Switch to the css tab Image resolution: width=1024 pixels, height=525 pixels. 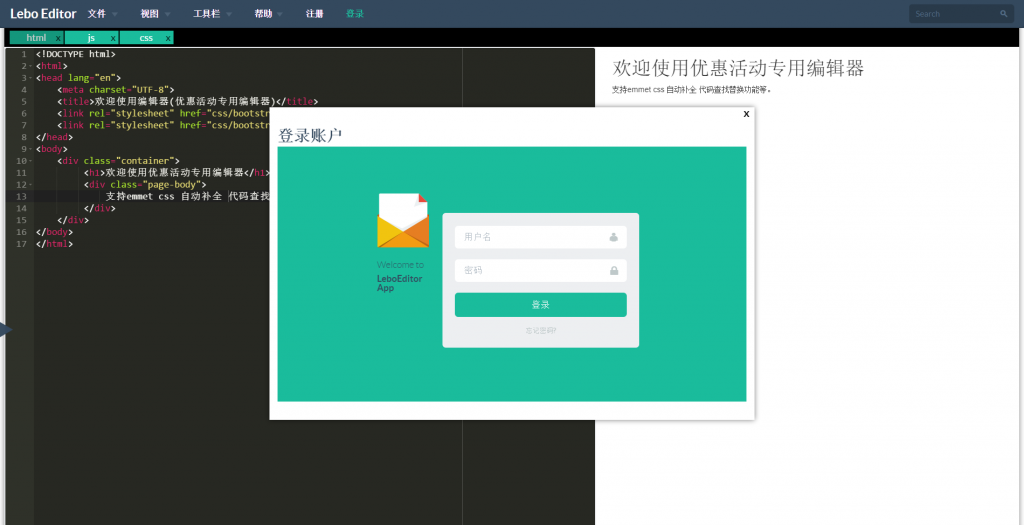[x=146, y=38]
